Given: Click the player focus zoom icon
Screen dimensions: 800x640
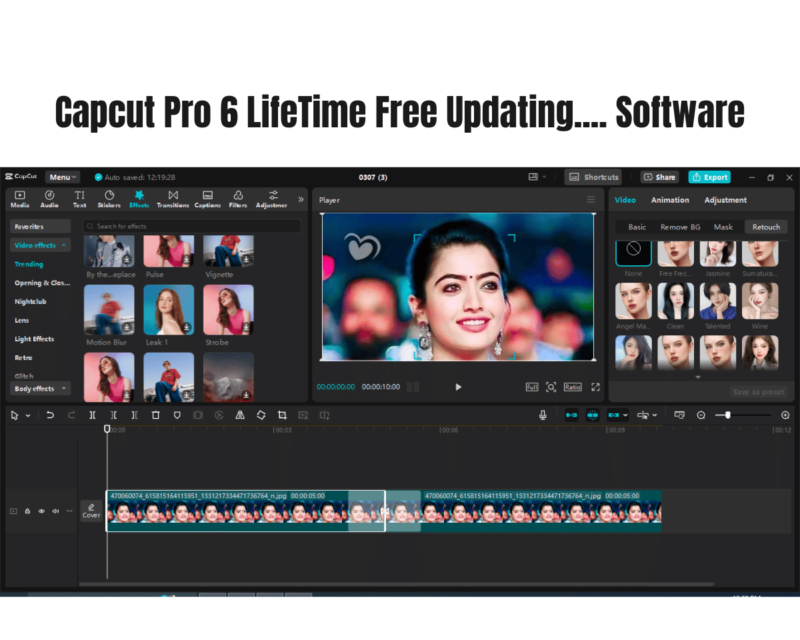Looking at the screenshot, I should (551, 387).
